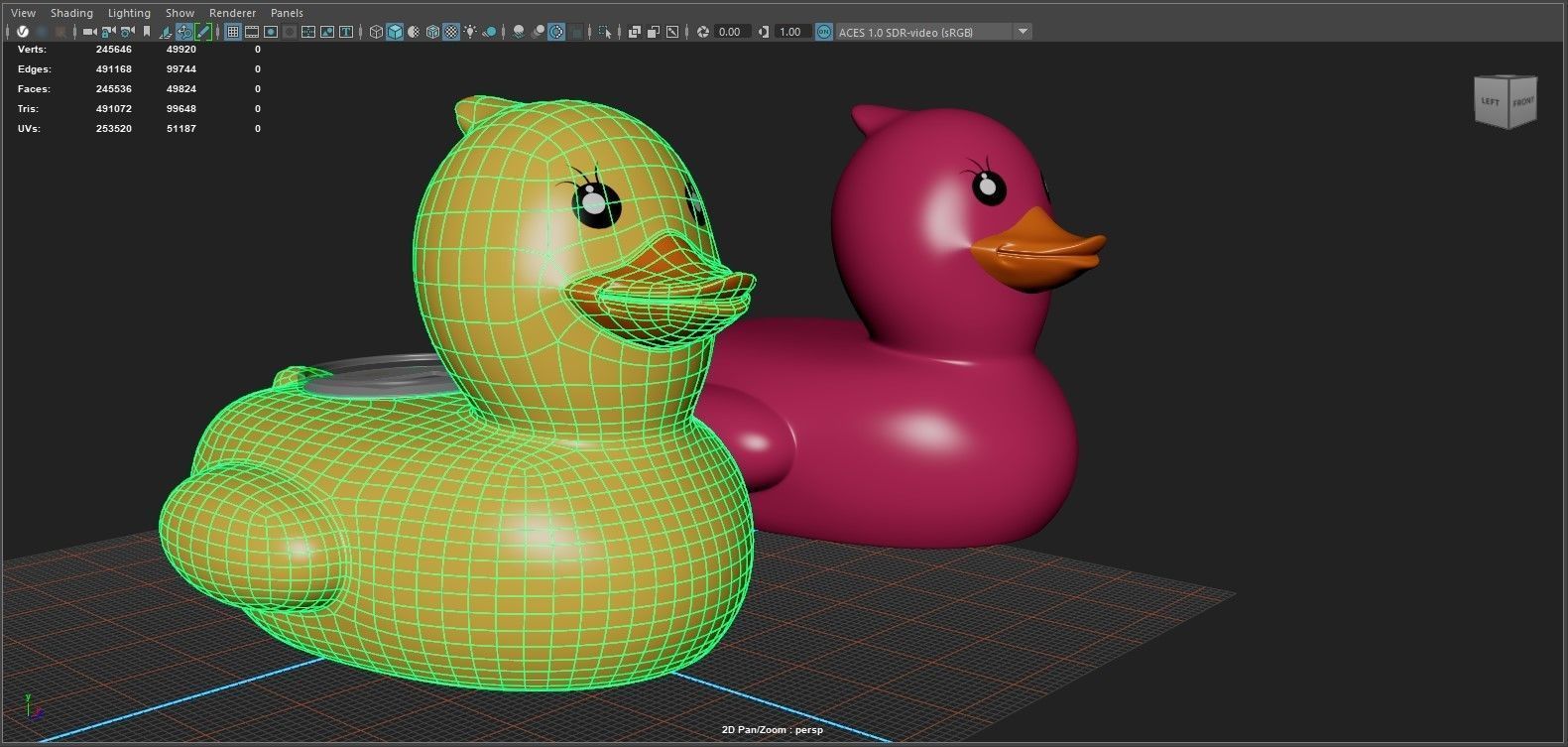1568x747 pixels.
Task: Click the Depth of Field icon
Action: point(575,32)
